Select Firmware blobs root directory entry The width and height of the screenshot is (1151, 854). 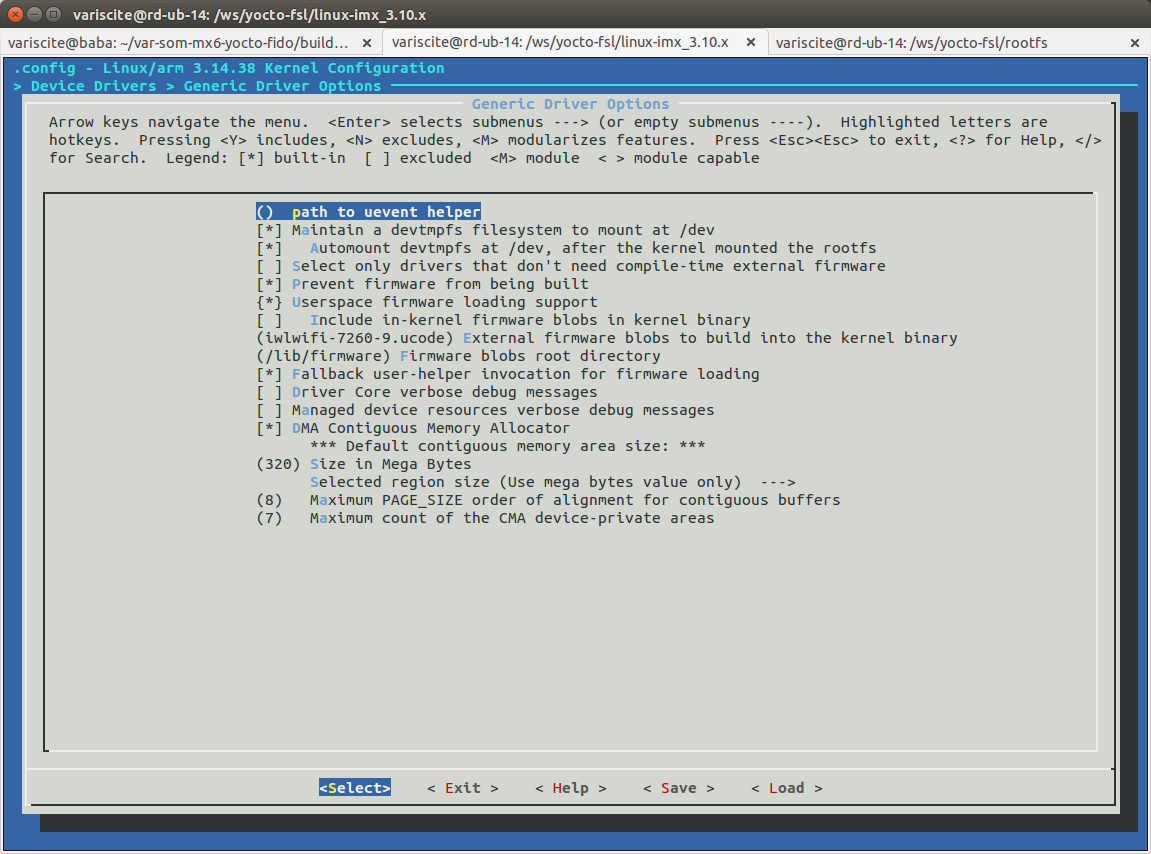[530, 356]
